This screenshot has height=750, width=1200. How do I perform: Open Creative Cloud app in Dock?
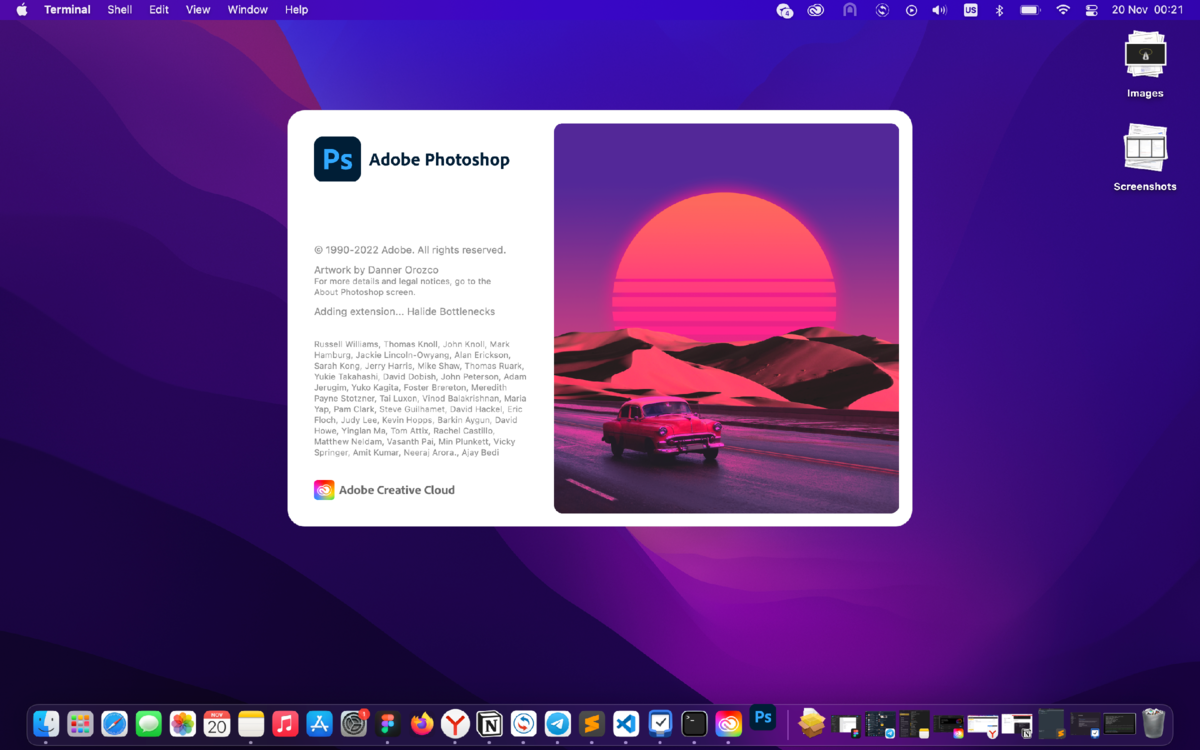(x=729, y=723)
